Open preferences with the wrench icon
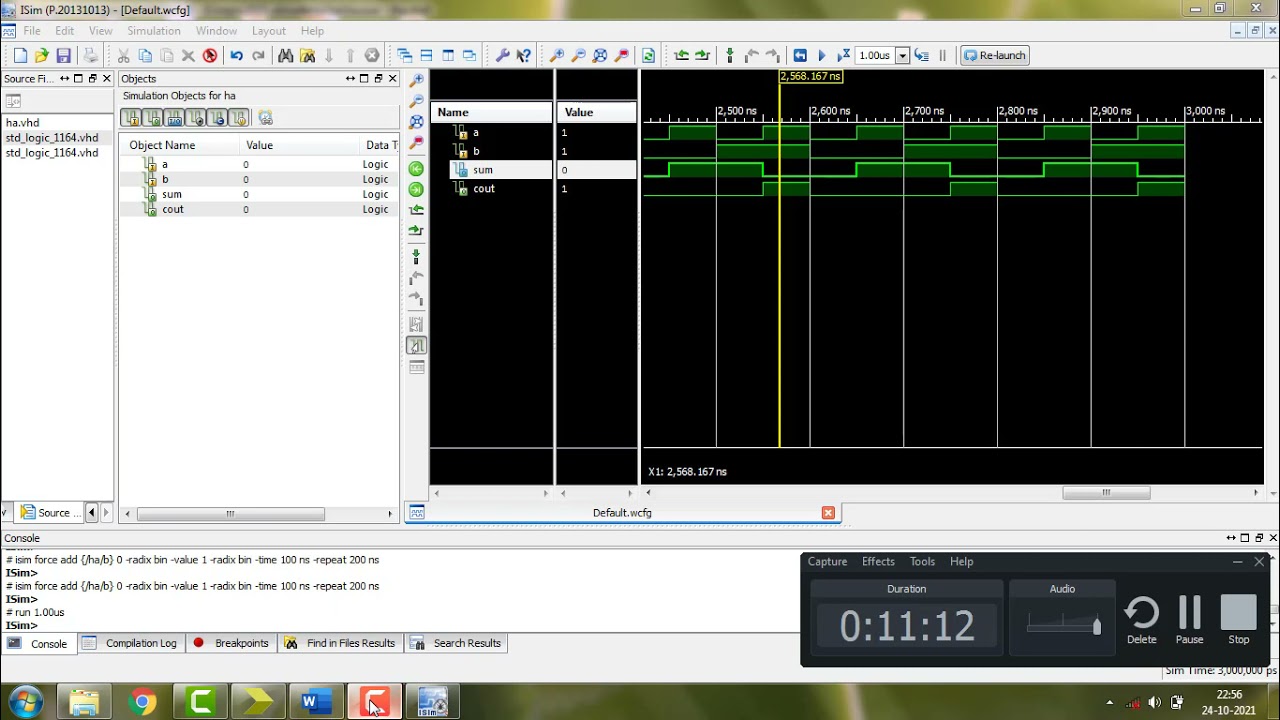 click(503, 56)
